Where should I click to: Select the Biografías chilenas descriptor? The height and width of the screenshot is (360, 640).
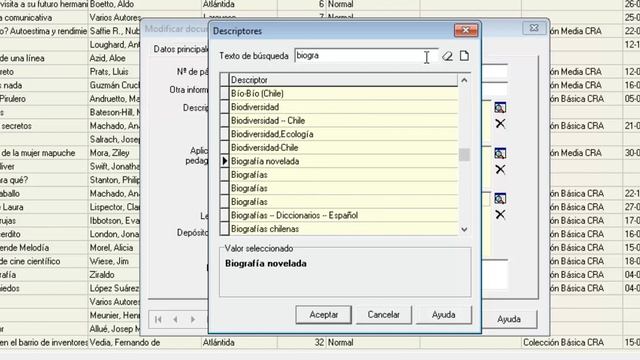pos(344,229)
